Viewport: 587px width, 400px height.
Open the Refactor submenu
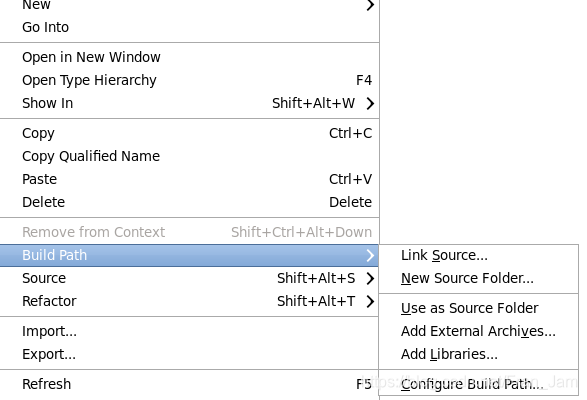click(x=189, y=301)
